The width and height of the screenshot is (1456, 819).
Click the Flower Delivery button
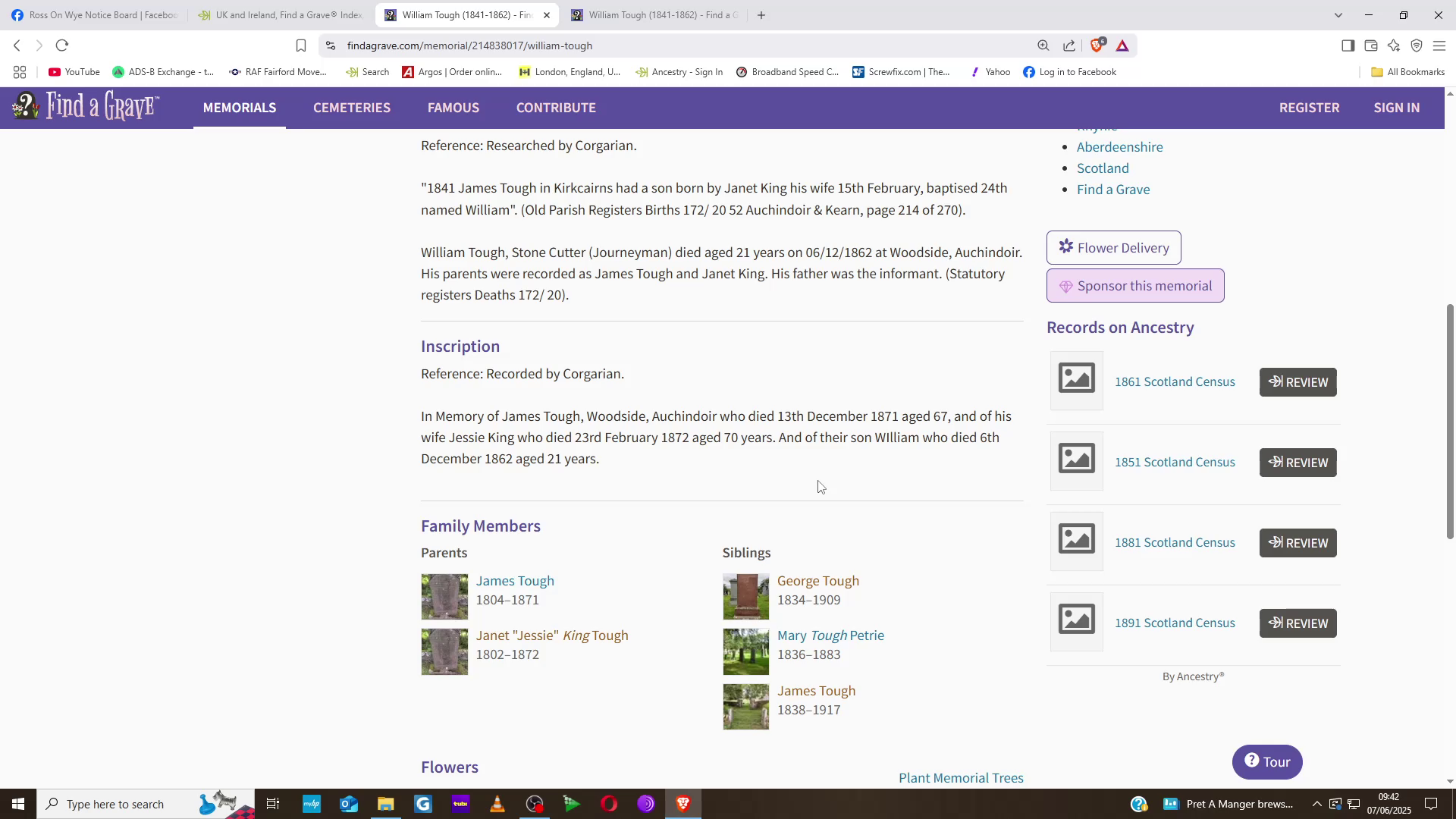(1113, 248)
